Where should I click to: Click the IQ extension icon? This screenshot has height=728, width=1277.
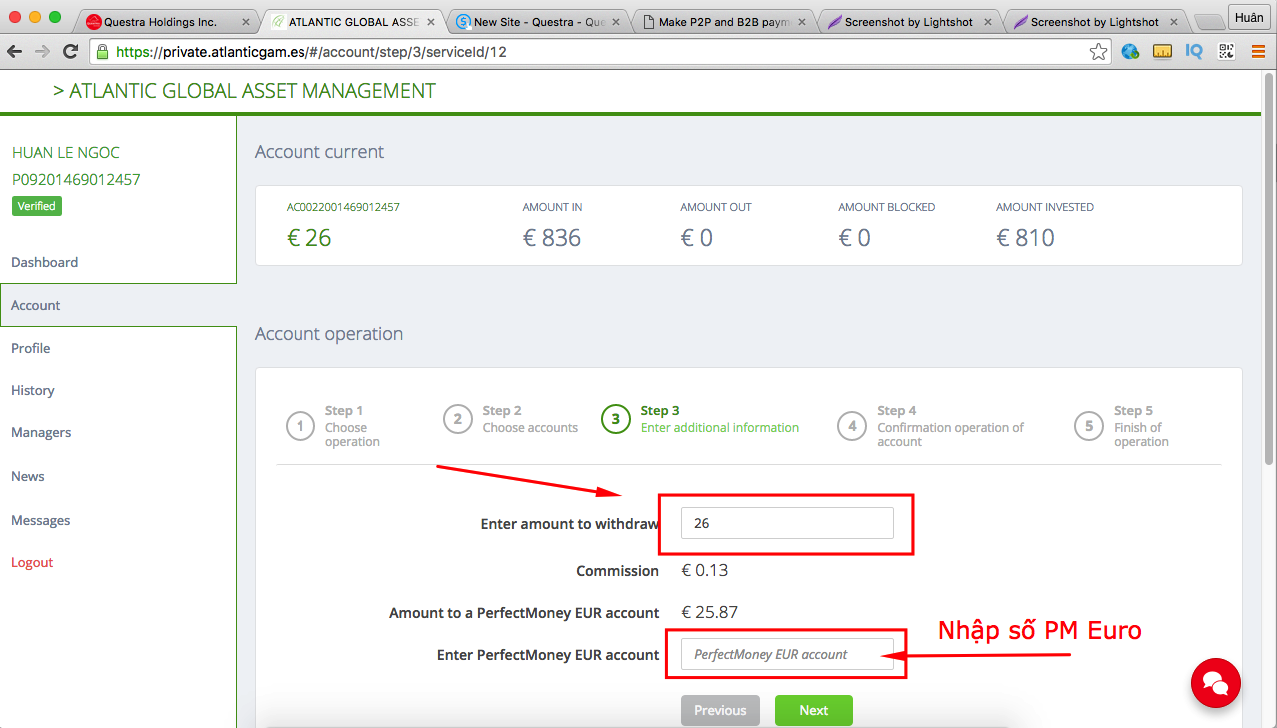(1193, 52)
